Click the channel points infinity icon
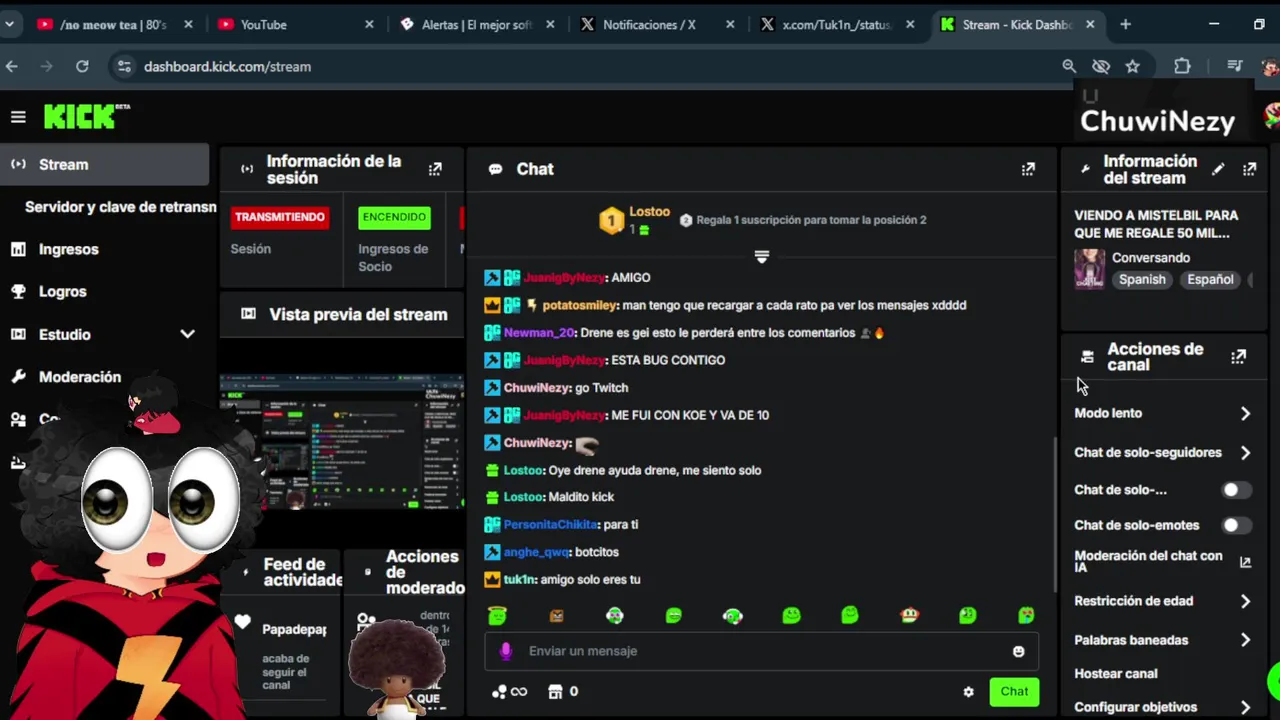1280x720 pixels. 509,691
